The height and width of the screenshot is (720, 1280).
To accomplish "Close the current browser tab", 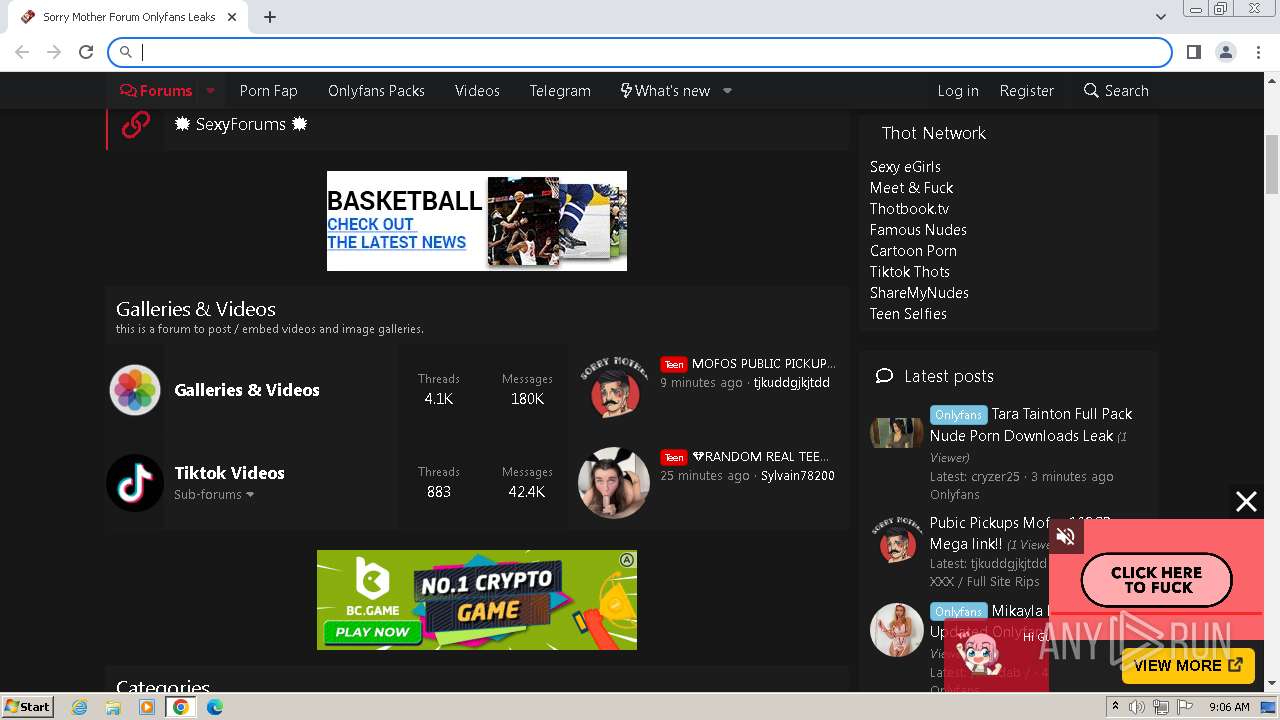I will pos(233,17).
